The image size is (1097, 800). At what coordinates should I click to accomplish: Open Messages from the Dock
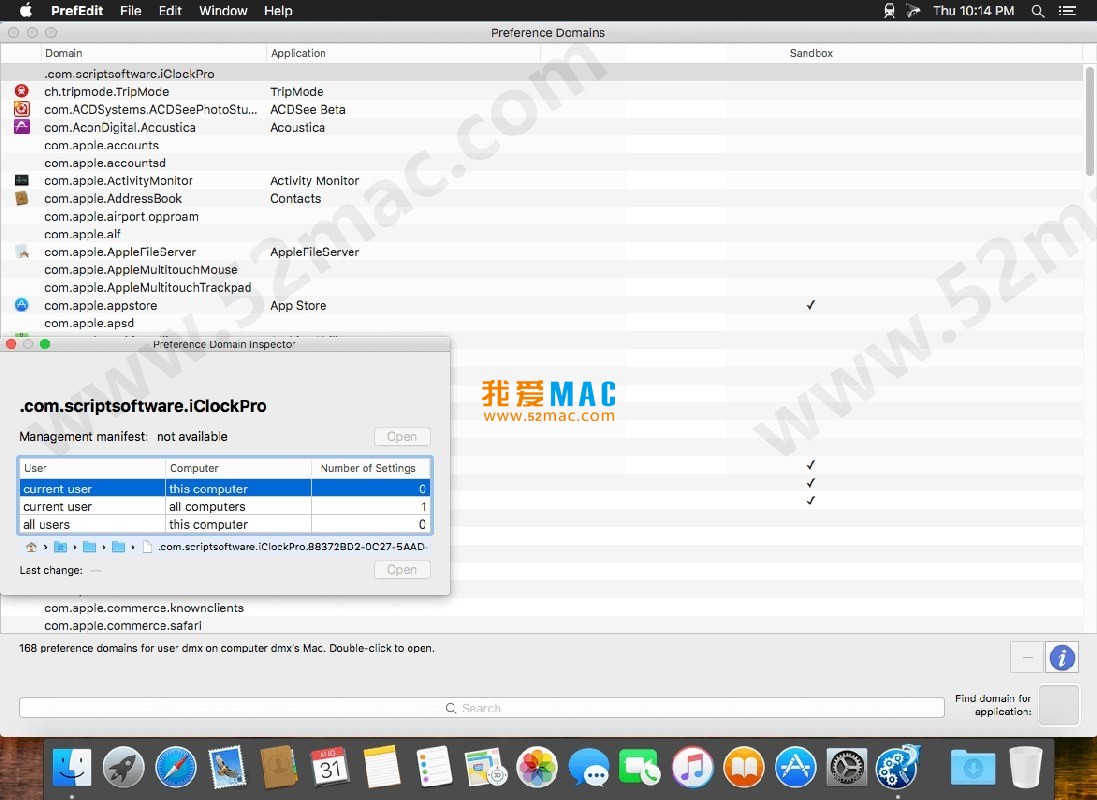click(x=588, y=768)
